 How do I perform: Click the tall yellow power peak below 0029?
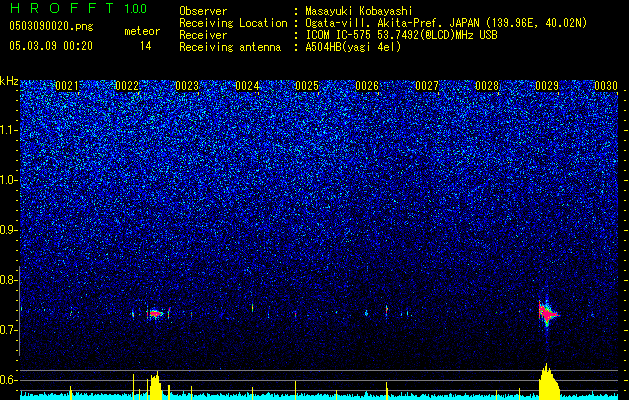(x=548, y=381)
